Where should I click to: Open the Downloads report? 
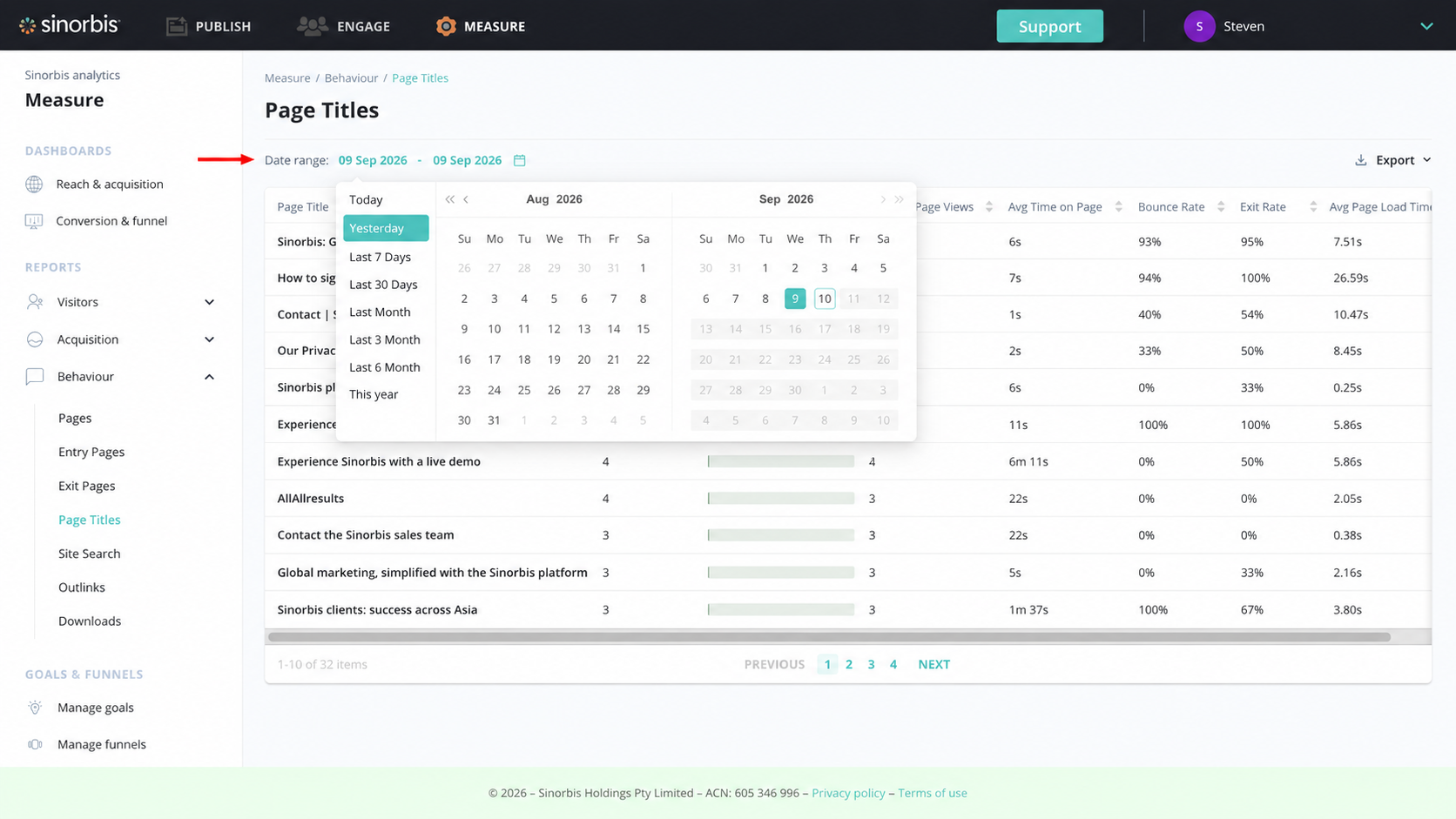pyautogui.click(x=90, y=621)
